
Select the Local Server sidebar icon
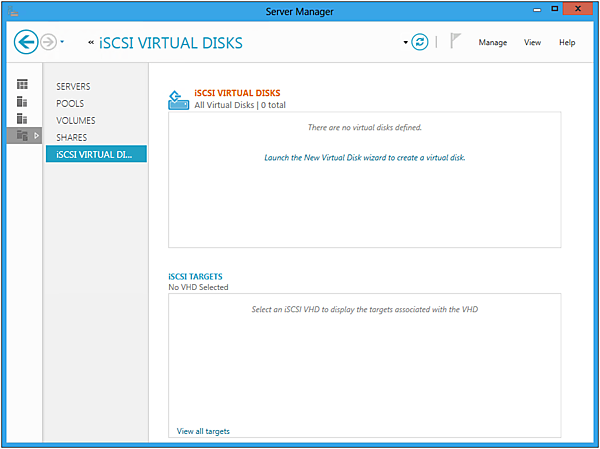22,101
